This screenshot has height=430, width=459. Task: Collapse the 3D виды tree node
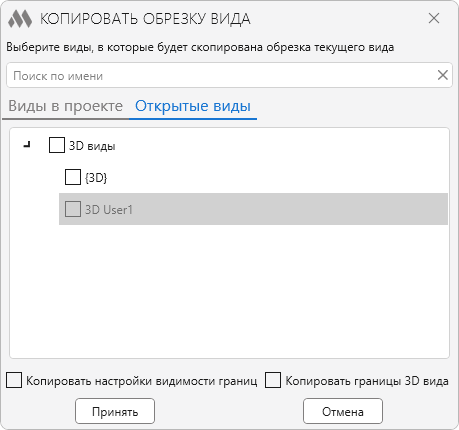click(27, 145)
